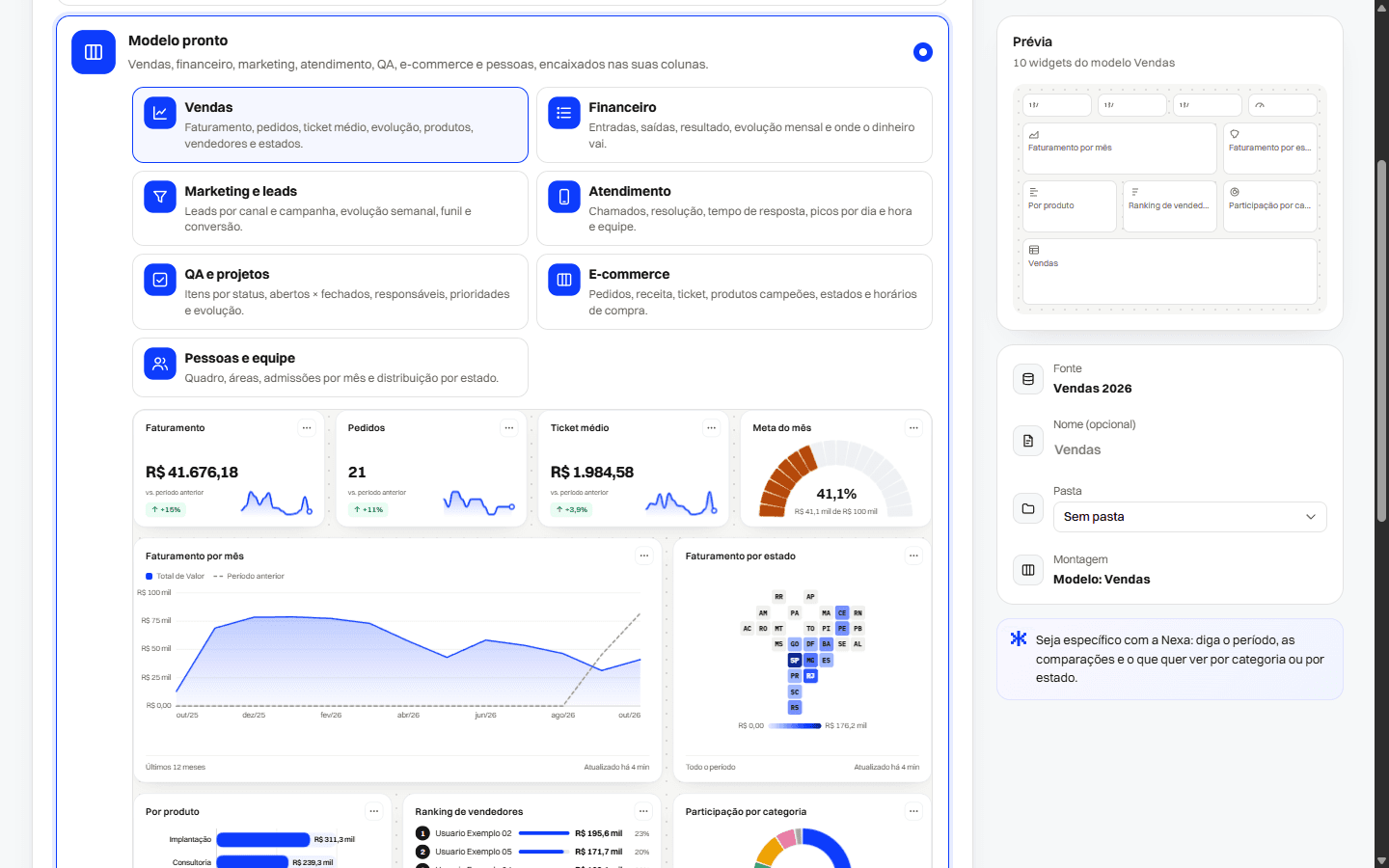Click Faturamento por mês preview thumbnail
Screen dimensions: 1389x868
[1120, 149]
